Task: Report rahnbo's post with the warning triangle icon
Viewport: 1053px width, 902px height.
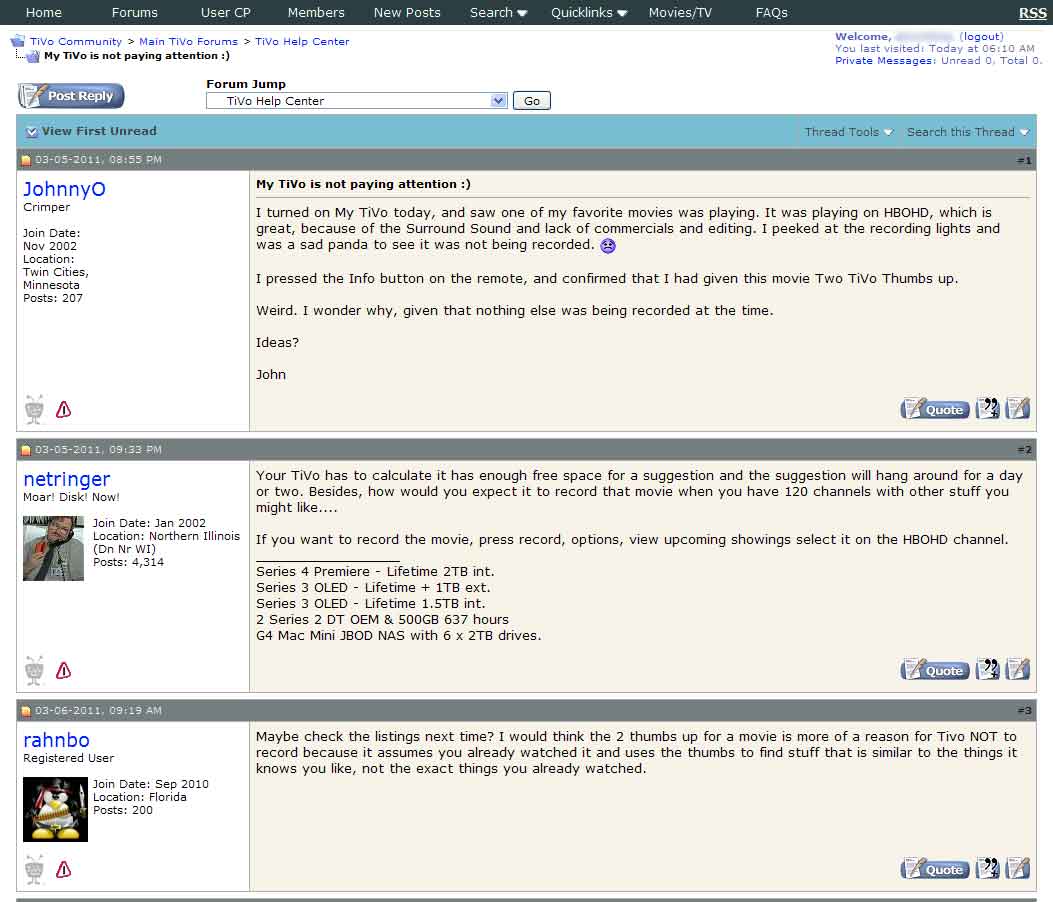Action: [x=64, y=870]
